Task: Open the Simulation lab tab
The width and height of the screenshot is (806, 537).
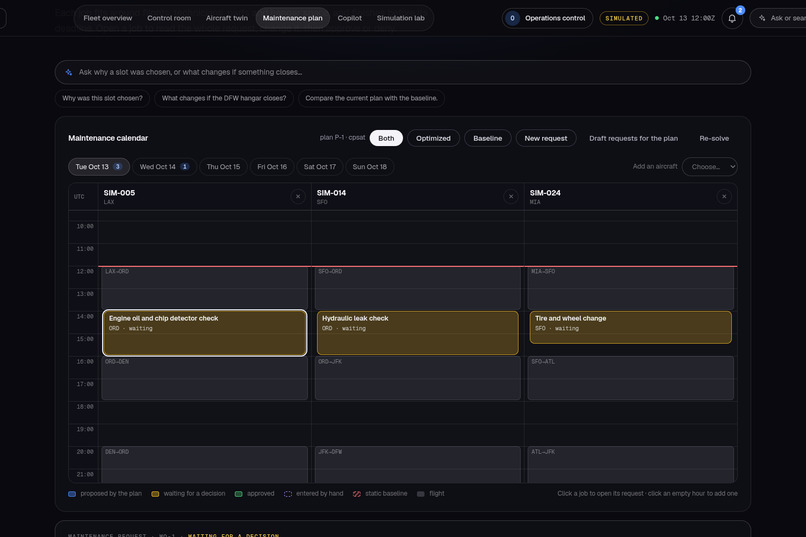Action: point(400,18)
